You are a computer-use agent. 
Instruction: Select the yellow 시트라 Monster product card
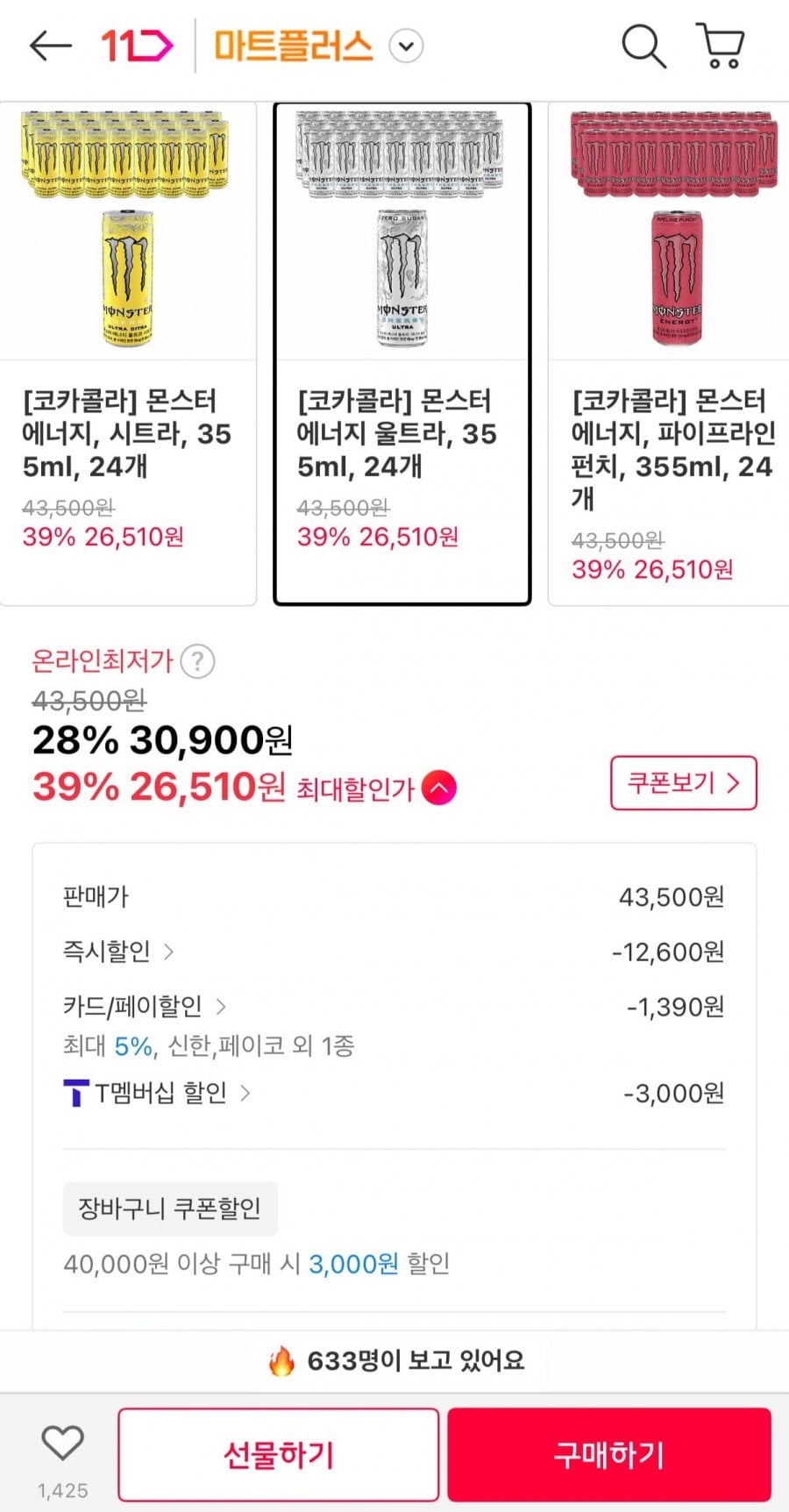point(128,353)
